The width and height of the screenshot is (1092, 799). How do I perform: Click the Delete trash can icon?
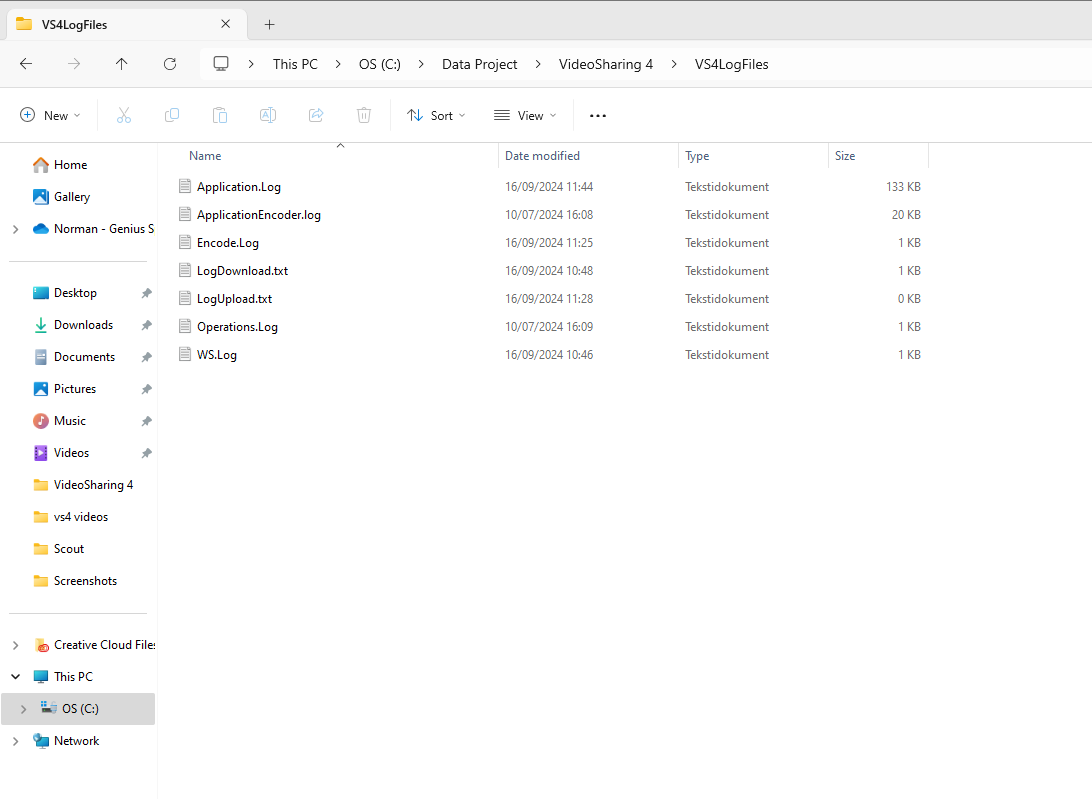(364, 116)
